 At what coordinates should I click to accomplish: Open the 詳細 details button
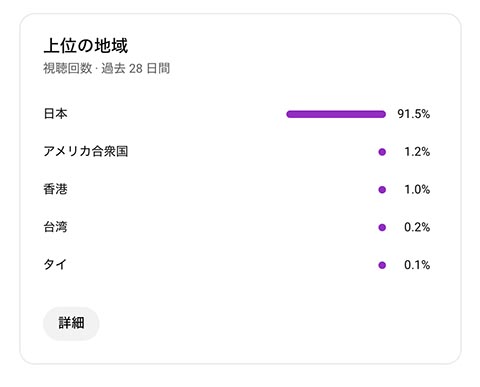[x=71, y=323]
